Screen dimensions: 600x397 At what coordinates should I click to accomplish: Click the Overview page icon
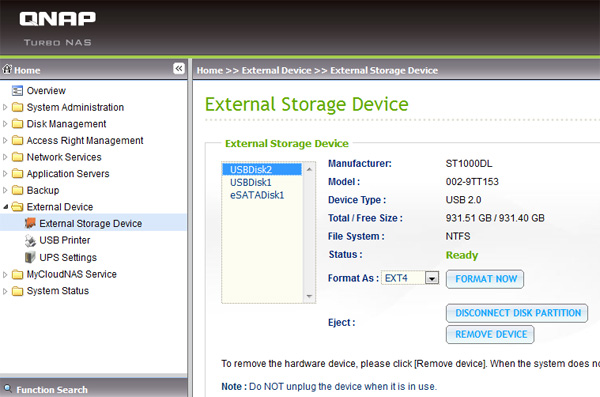(x=17, y=91)
